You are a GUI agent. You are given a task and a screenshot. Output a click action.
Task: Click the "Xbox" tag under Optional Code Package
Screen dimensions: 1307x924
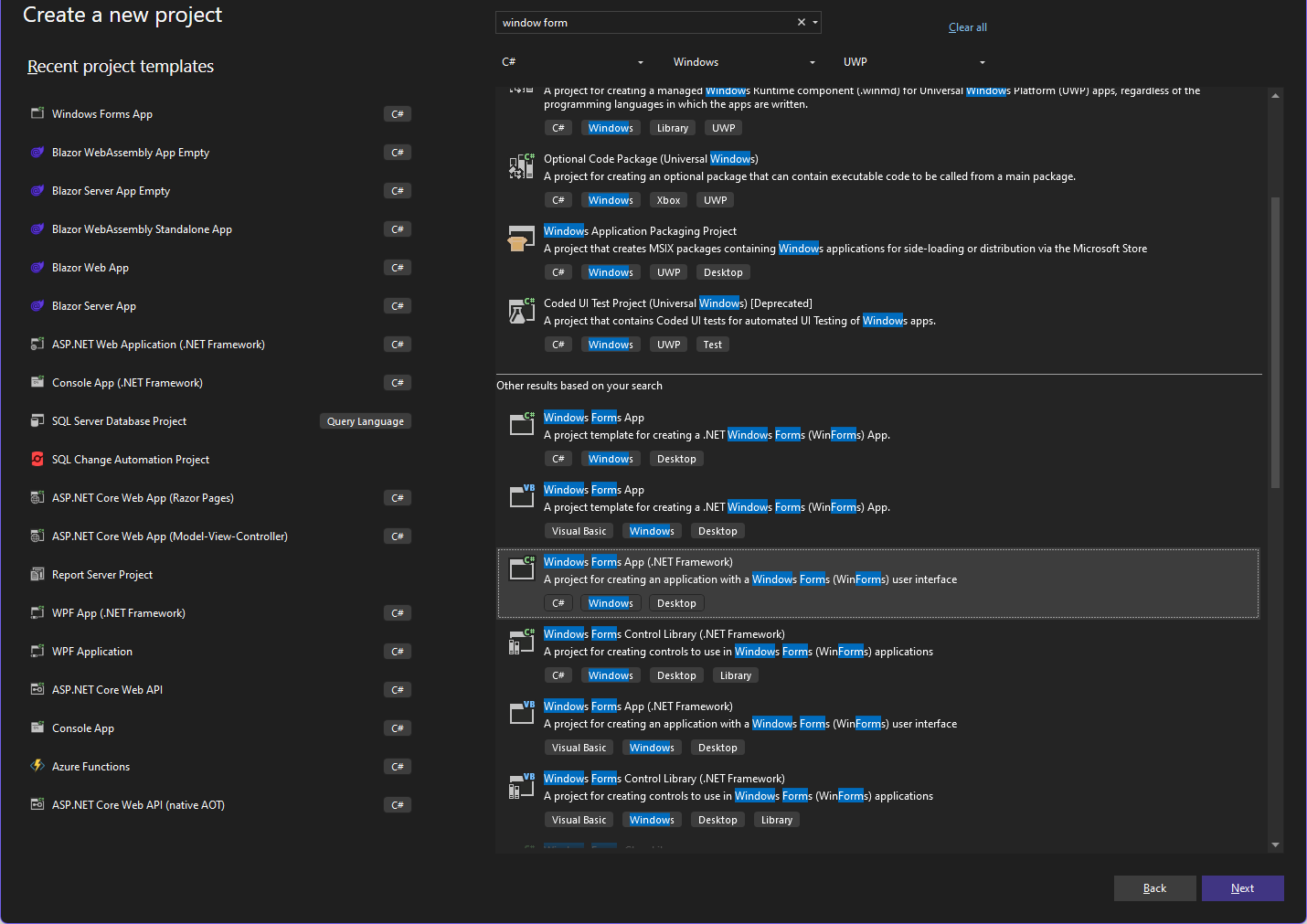[x=668, y=200]
